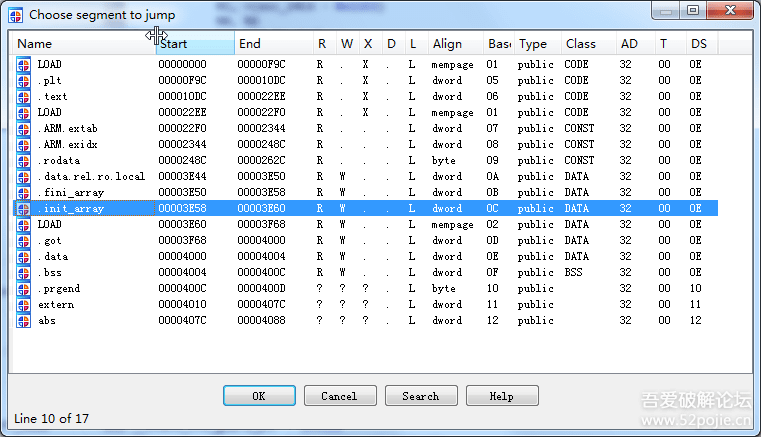Click the BSS class cell
This screenshot has width=761, height=437.
point(573,273)
